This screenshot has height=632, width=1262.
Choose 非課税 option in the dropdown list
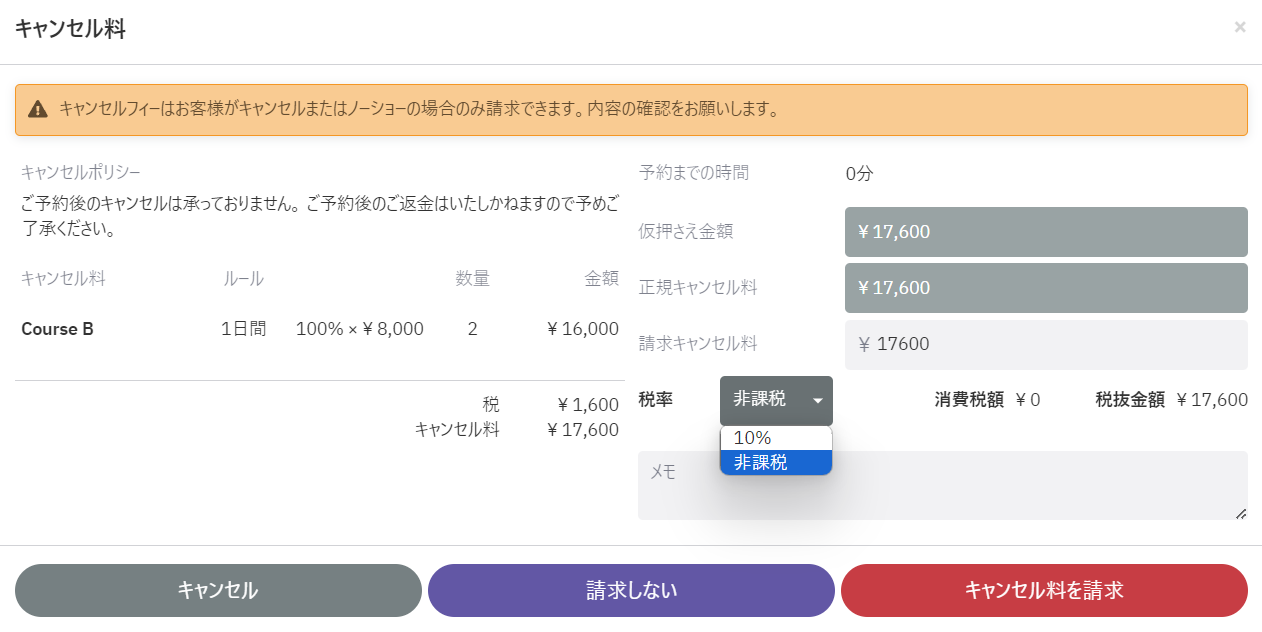775,462
